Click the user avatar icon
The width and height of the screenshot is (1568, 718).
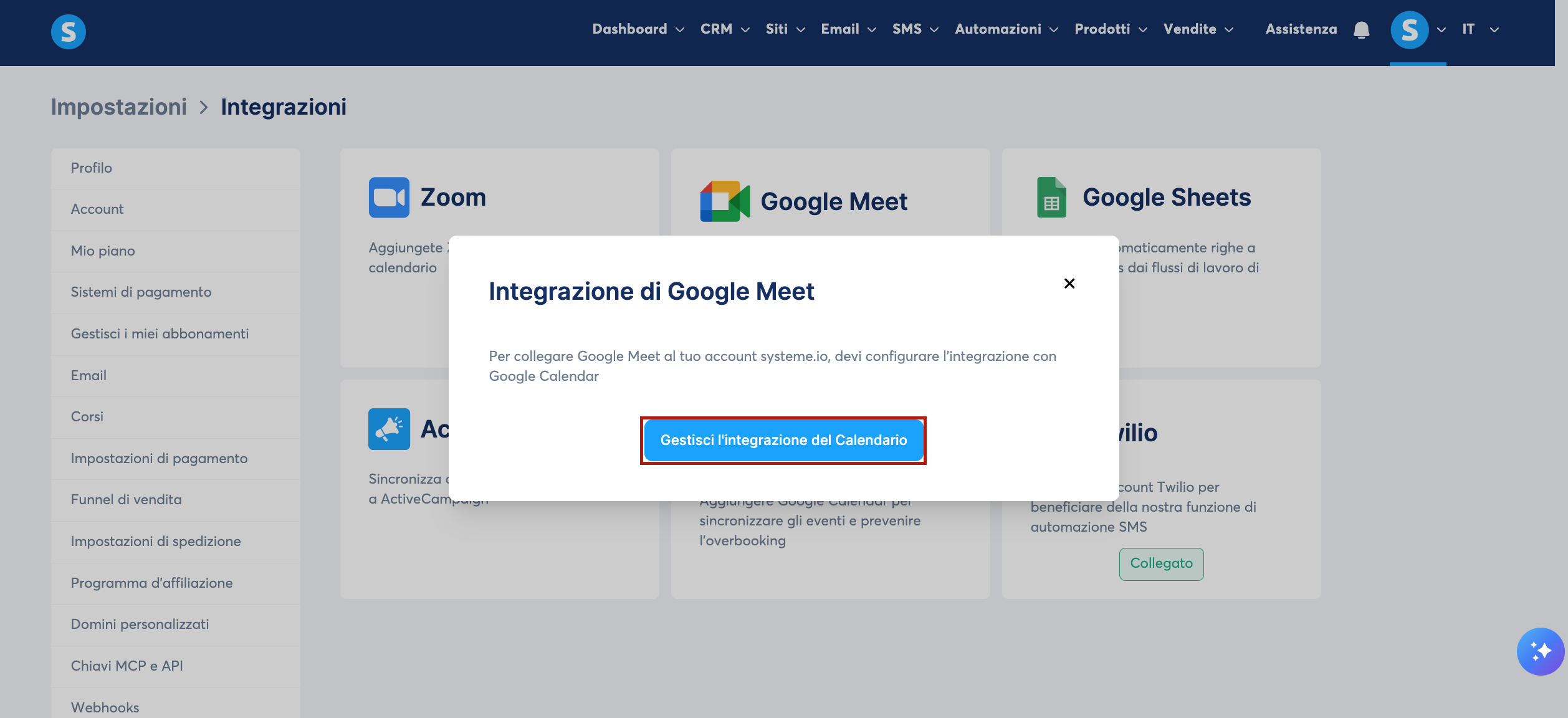pos(1410,30)
